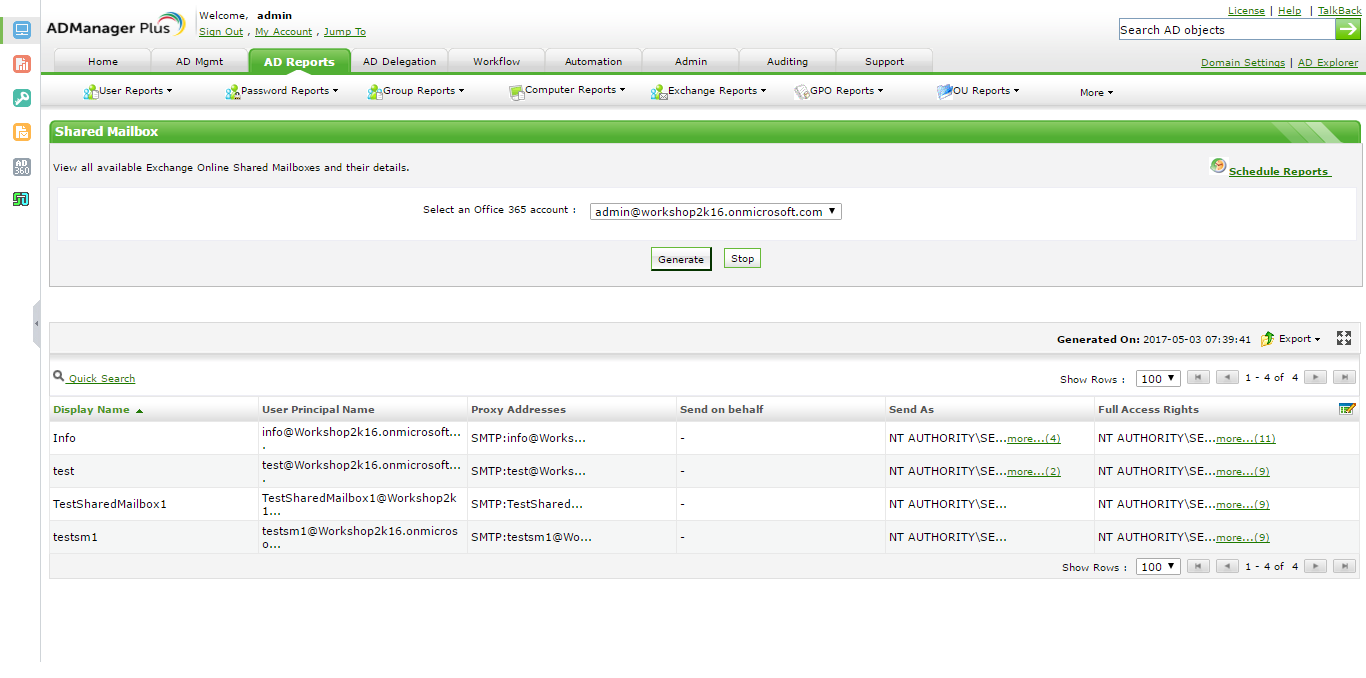Screen dimensions: 1366x678
Task: Open the bottom Show Rows dropdown
Action: pyautogui.click(x=1158, y=567)
